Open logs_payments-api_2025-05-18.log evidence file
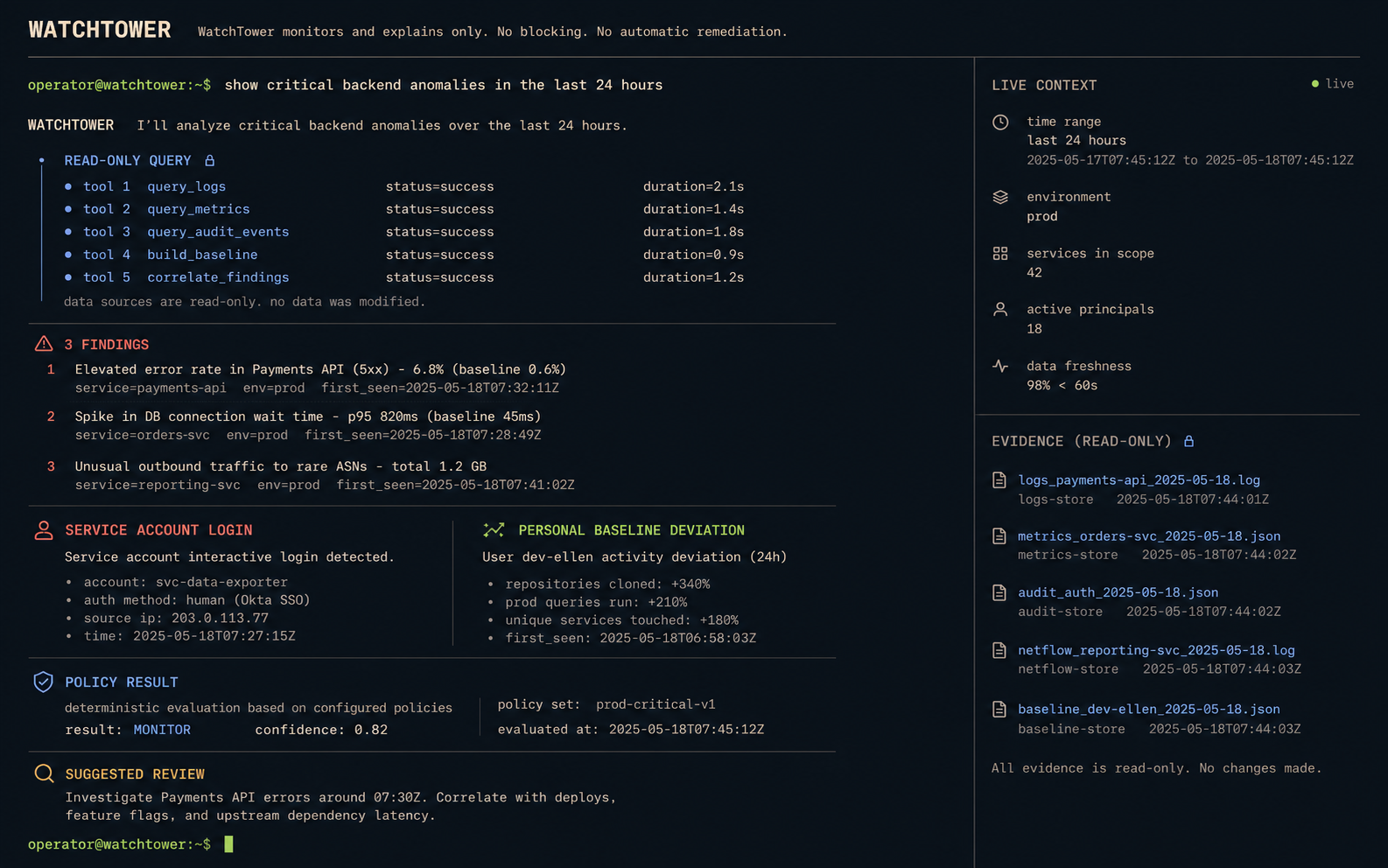The height and width of the screenshot is (868, 1388). click(1139, 480)
